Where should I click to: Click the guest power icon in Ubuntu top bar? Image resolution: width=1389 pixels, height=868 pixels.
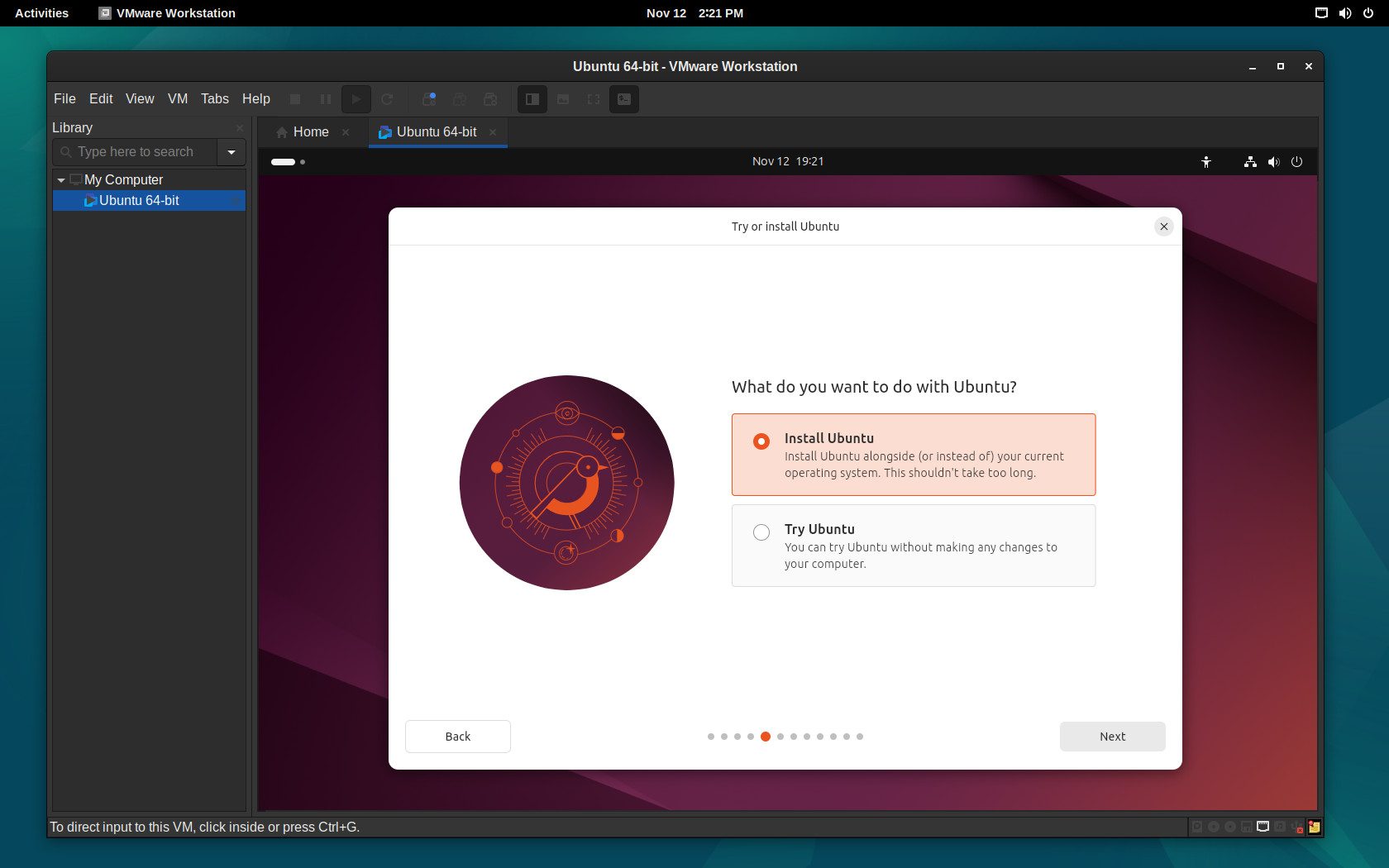[1296, 162]
